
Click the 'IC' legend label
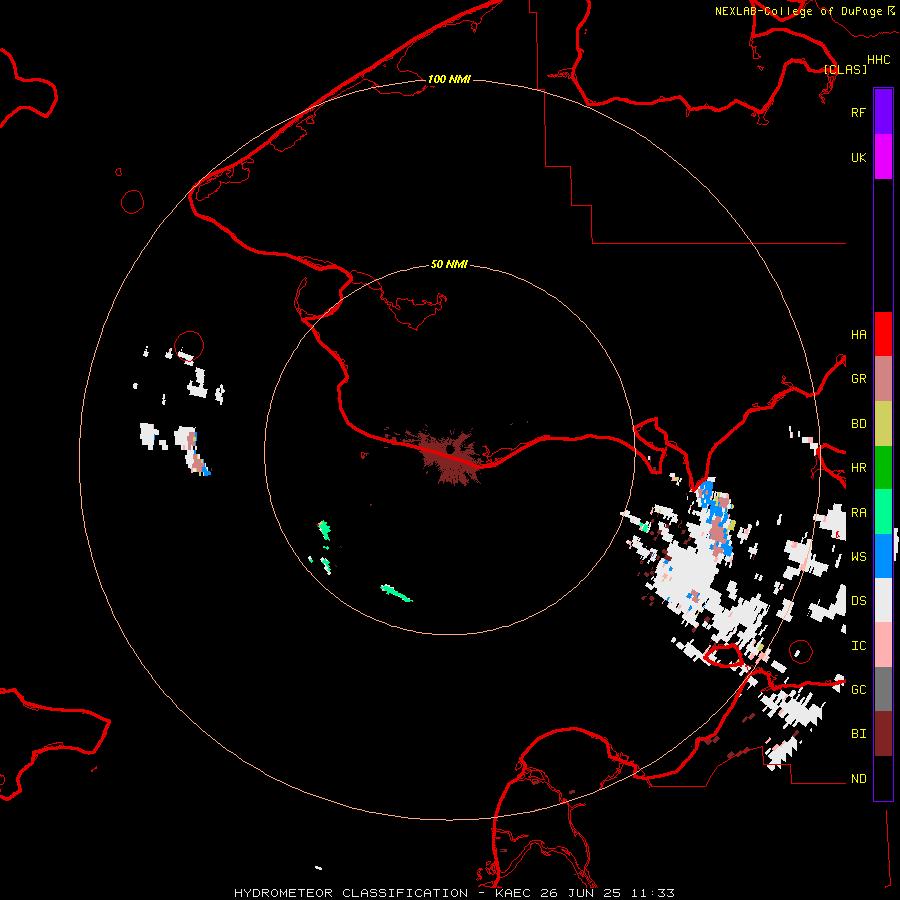pos(858,646)
